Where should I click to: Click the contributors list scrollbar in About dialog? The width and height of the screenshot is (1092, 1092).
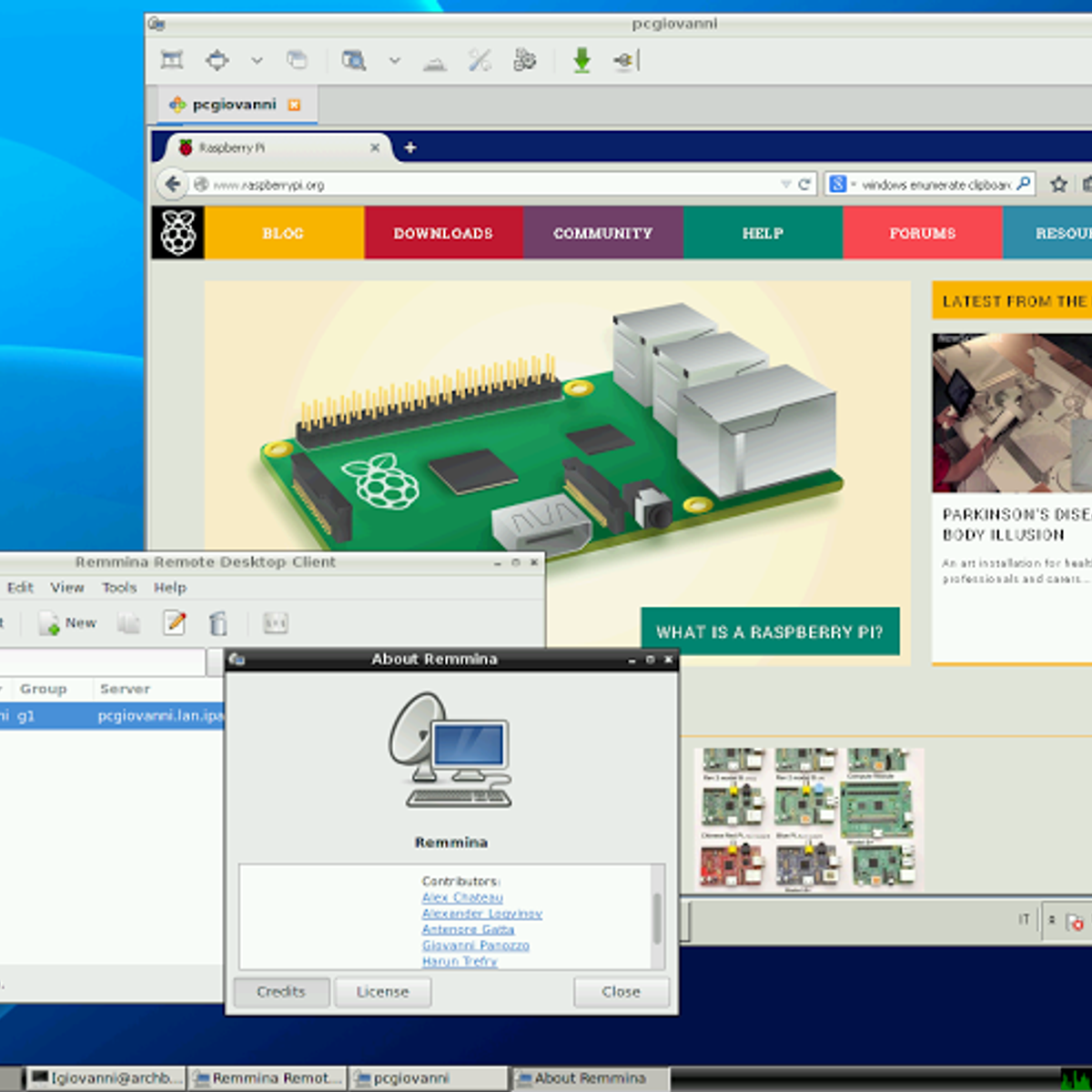click(x=657, y=917)
